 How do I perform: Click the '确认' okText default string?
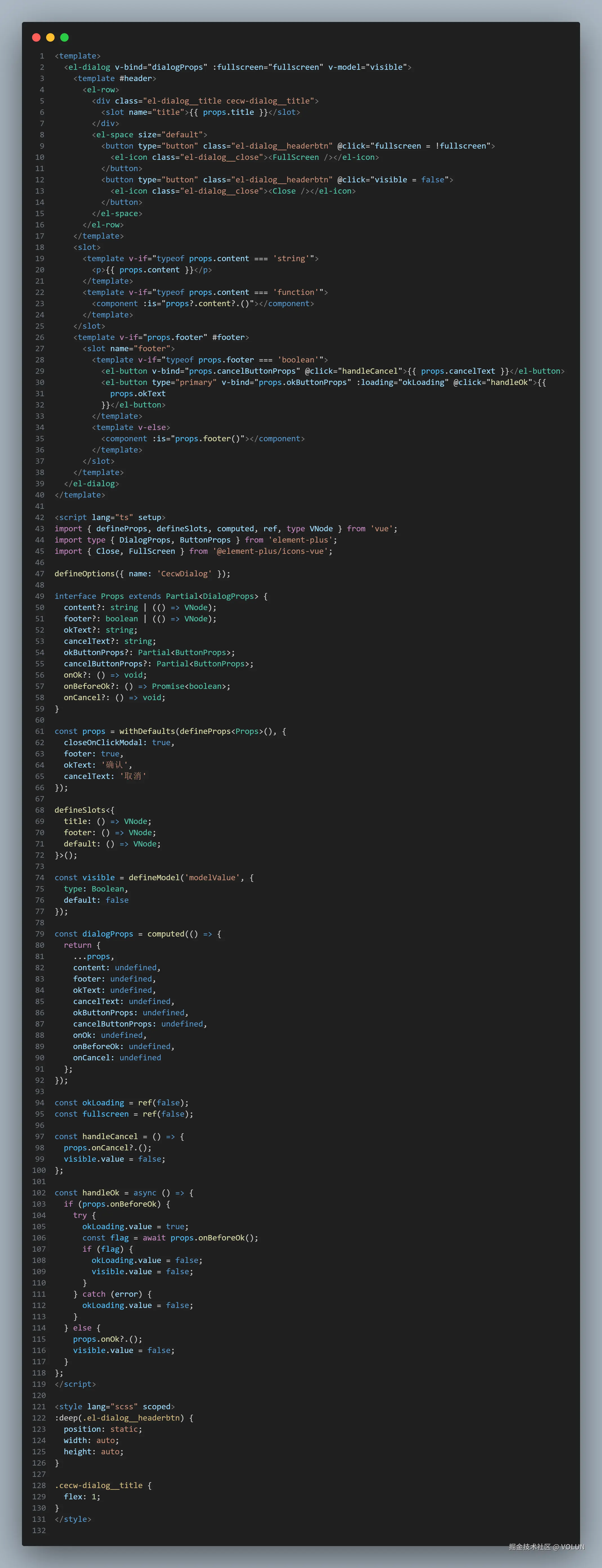(114, 765)
